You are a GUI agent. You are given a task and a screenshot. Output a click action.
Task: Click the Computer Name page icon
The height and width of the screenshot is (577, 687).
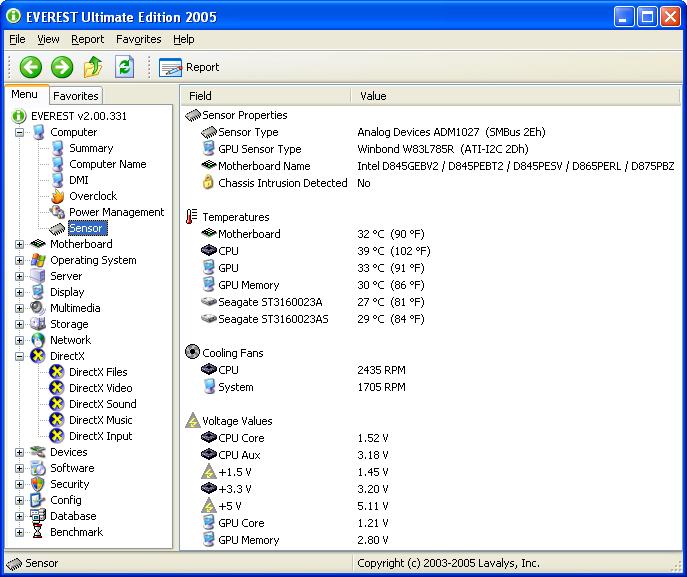[x=57, y=164]
